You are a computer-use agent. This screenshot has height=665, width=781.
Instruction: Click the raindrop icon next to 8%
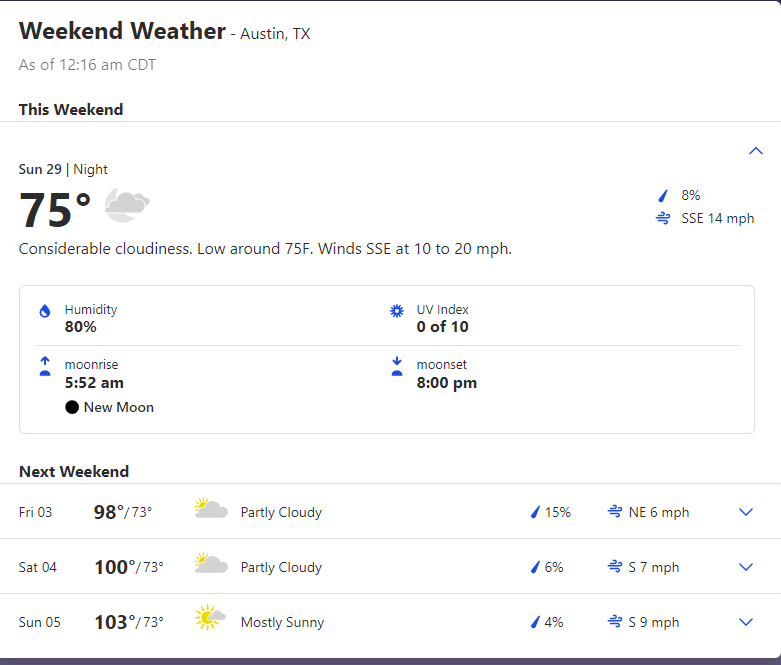(x=662, y=195)
